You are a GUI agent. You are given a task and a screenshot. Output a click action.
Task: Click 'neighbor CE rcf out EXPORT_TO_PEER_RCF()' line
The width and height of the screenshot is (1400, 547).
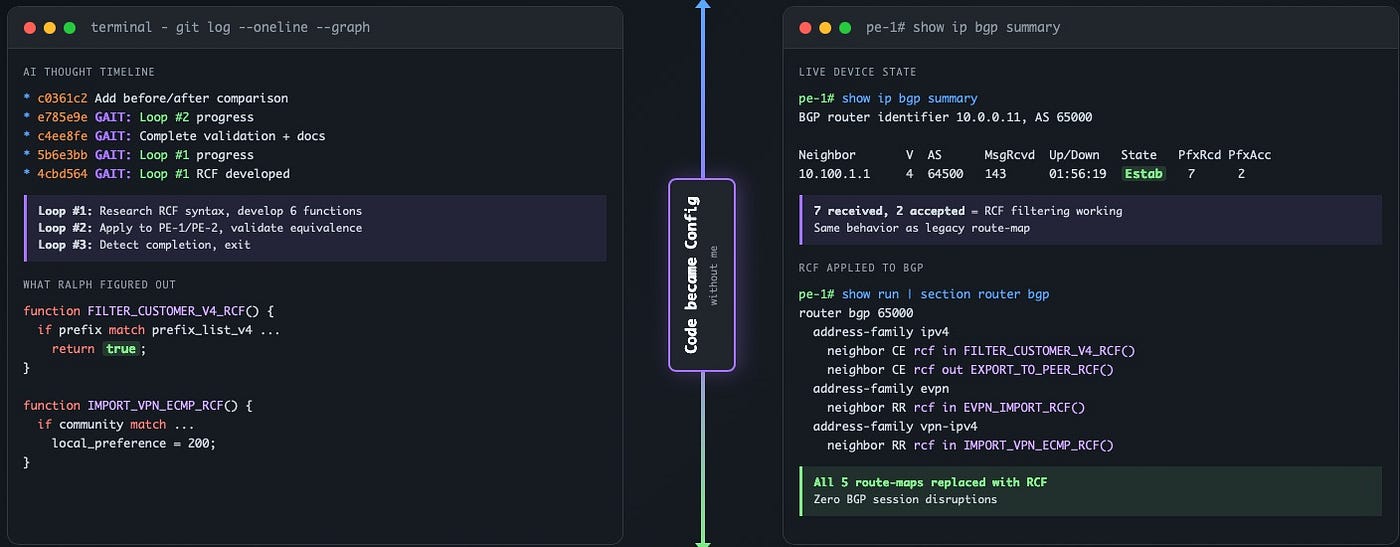(x=970, y=370)
